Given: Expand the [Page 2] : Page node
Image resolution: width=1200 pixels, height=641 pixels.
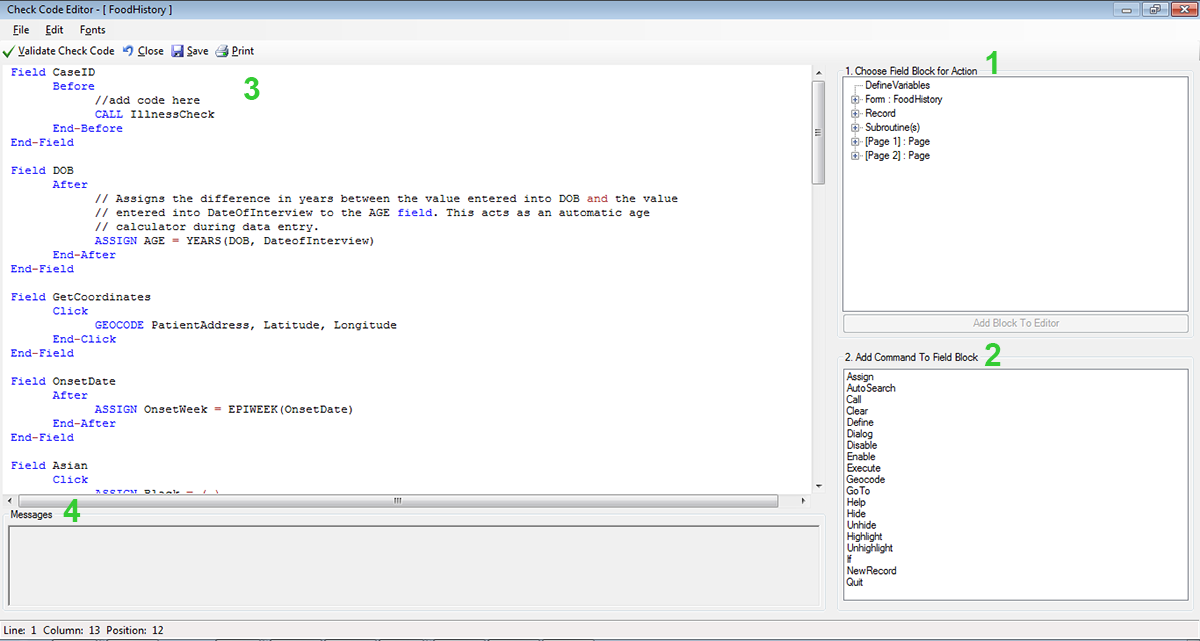Looking at the screenshot, I should point(855,156).
